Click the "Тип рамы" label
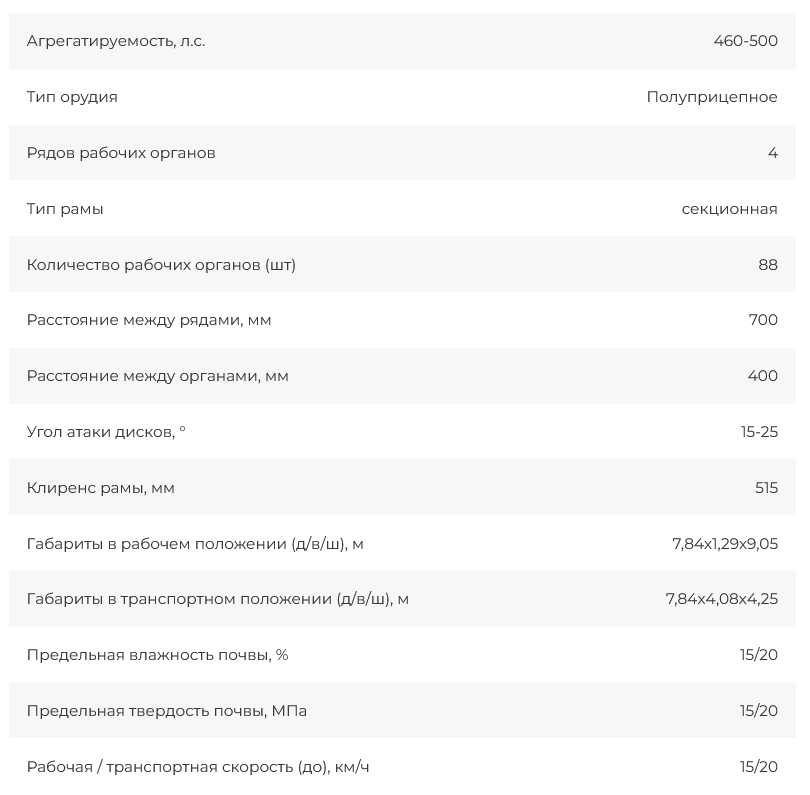The image size is (810, 795). 65,209
